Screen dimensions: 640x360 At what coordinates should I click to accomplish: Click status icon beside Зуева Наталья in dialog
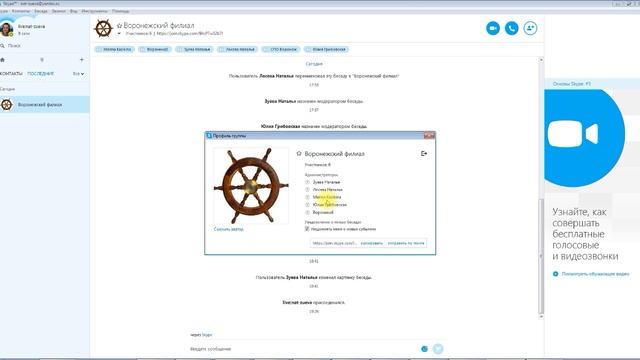(307, 182)
